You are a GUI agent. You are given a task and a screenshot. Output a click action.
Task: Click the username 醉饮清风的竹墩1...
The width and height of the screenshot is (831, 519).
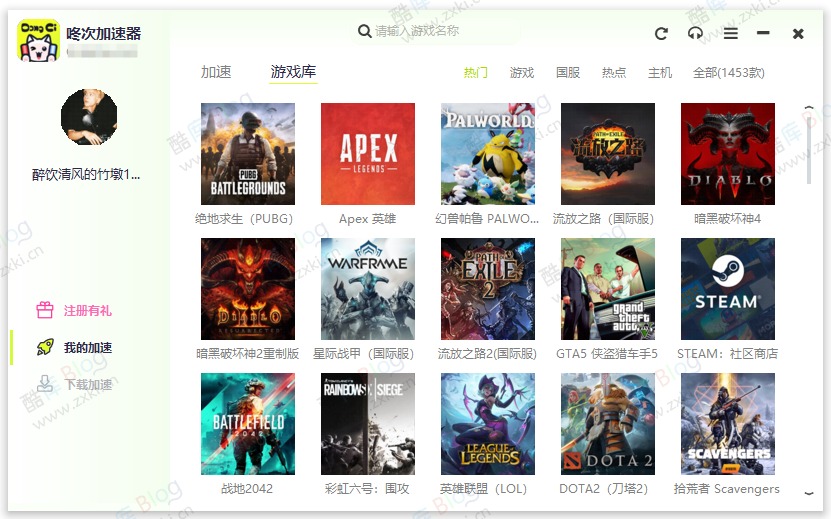point(86,174)
